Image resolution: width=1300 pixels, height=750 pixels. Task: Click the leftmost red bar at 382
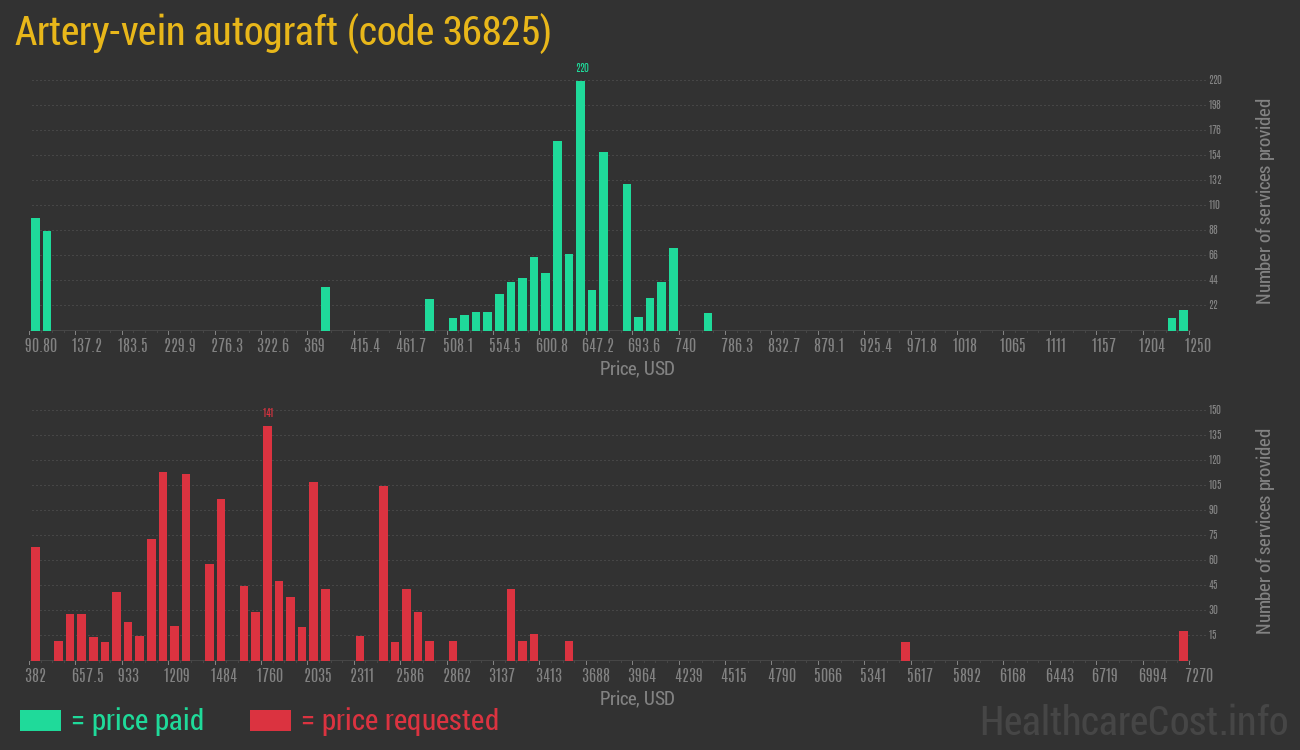[x=36, y=603]
